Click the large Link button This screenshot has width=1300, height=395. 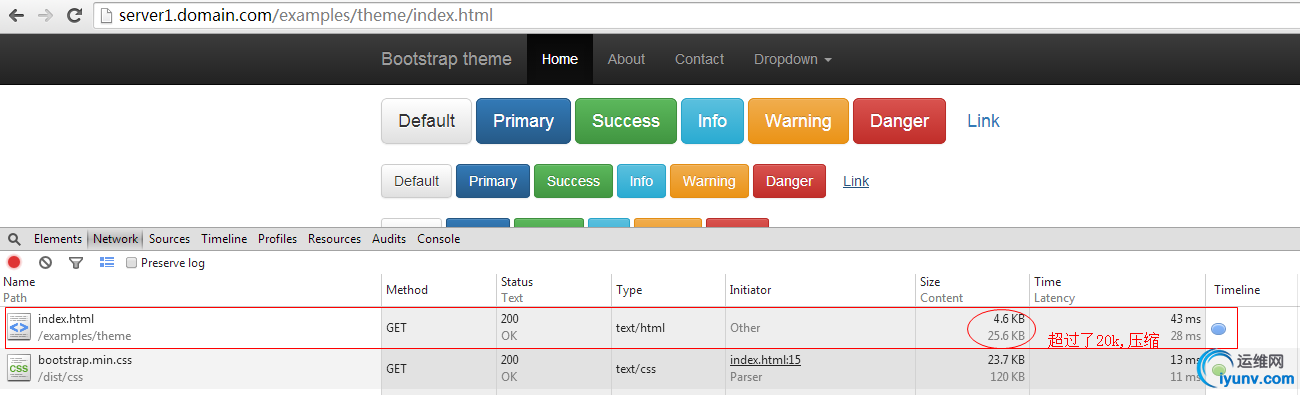(983, 121)
